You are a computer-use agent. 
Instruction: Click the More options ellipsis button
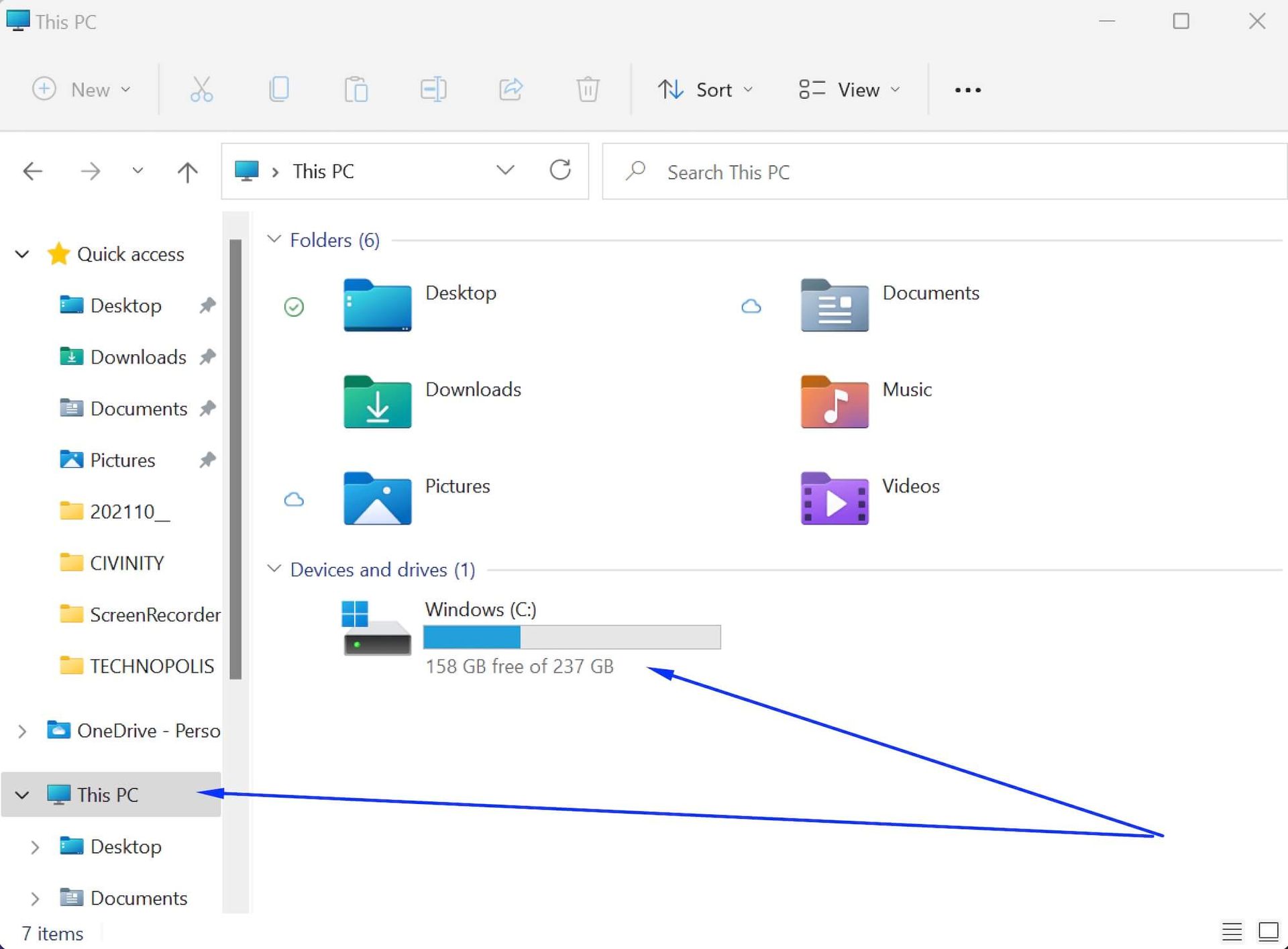coord(967,89)
